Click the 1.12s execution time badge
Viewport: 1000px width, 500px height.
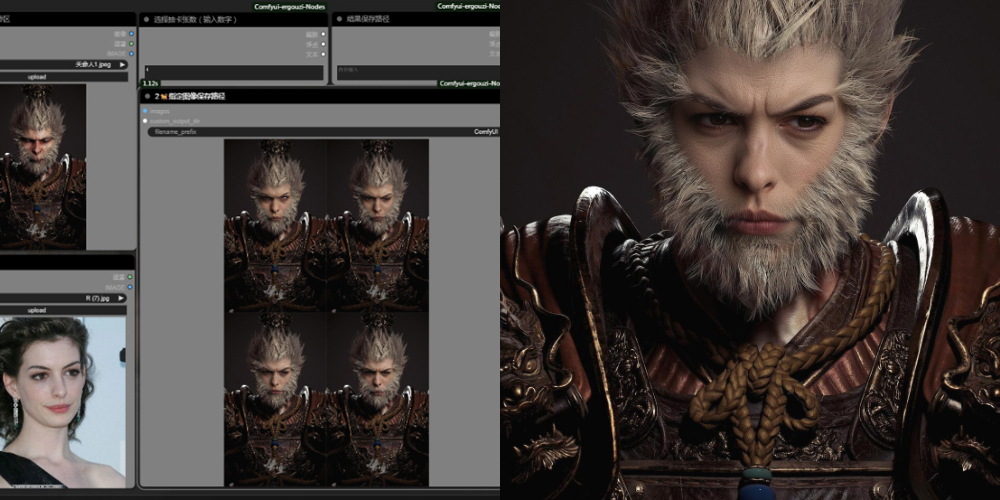coord(150,83)
